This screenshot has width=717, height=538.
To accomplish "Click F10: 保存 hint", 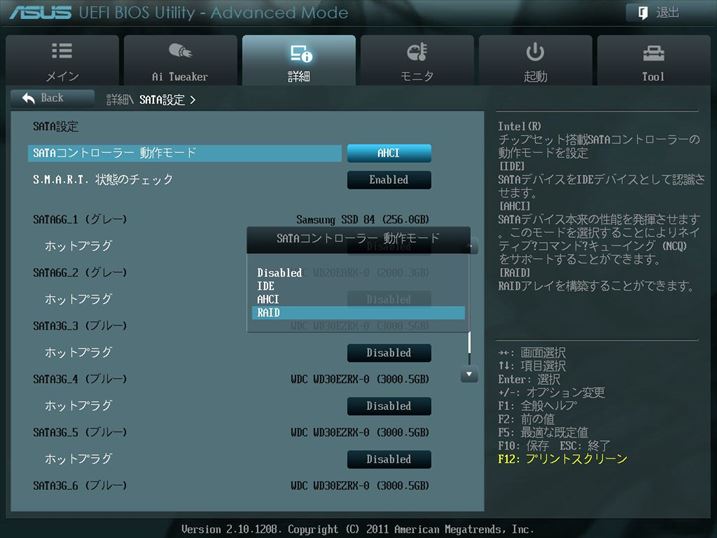I will (523, 446).
